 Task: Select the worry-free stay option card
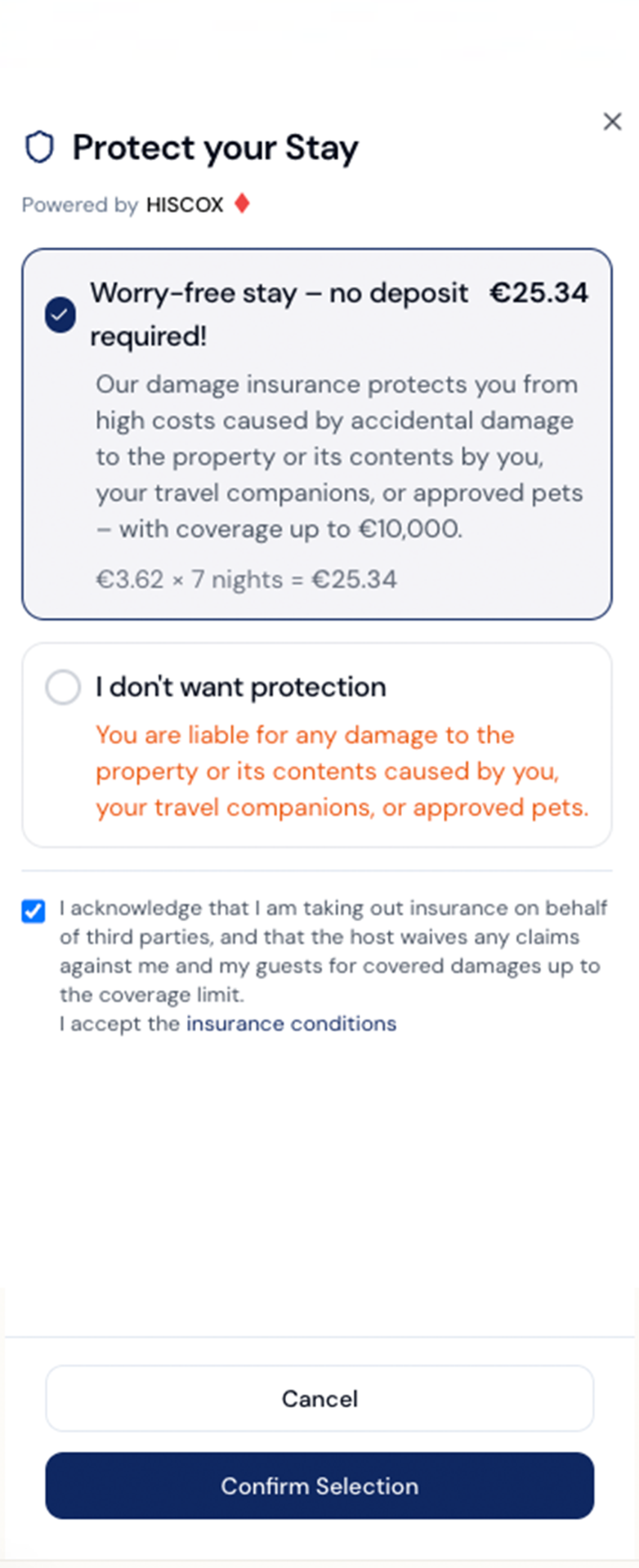[319, 433]
